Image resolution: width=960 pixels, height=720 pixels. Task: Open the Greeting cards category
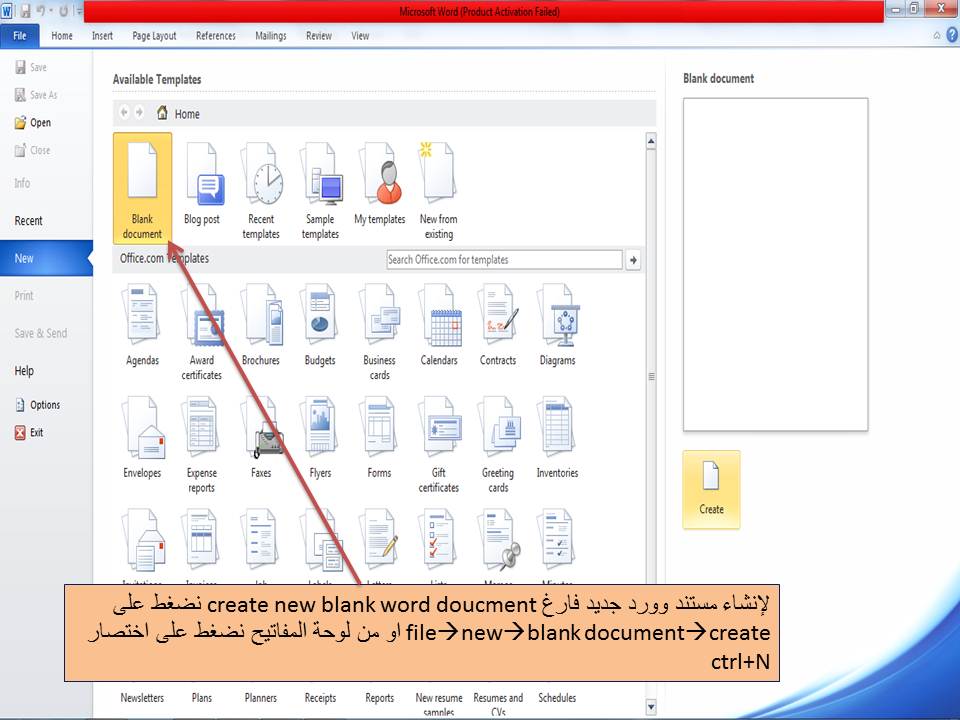click(498, 444)
